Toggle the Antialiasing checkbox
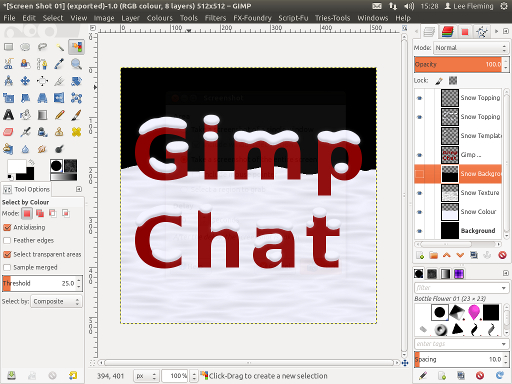The image size is (512, 384). (x=7, y=227)
